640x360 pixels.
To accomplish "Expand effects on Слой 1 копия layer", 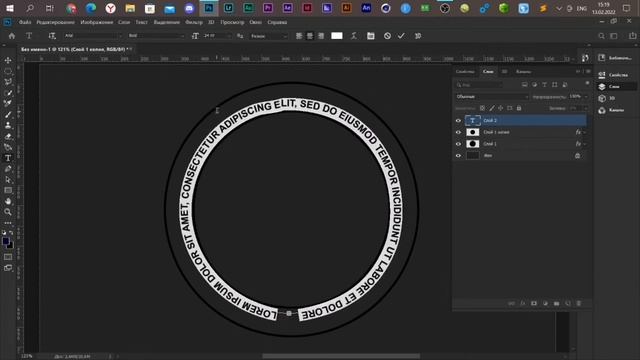I will click(585, 132).
